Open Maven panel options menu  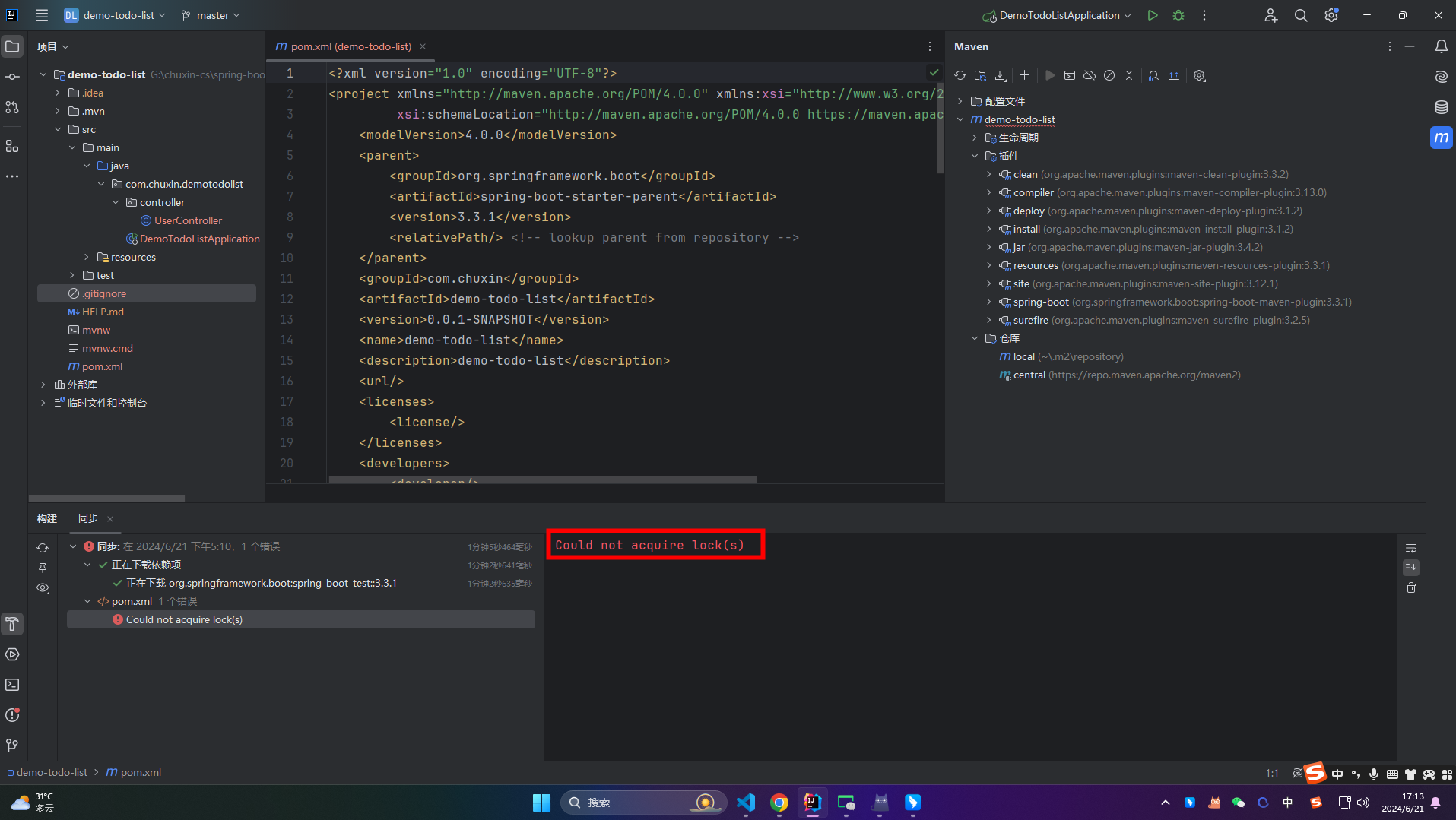[x=1390, y=46]
